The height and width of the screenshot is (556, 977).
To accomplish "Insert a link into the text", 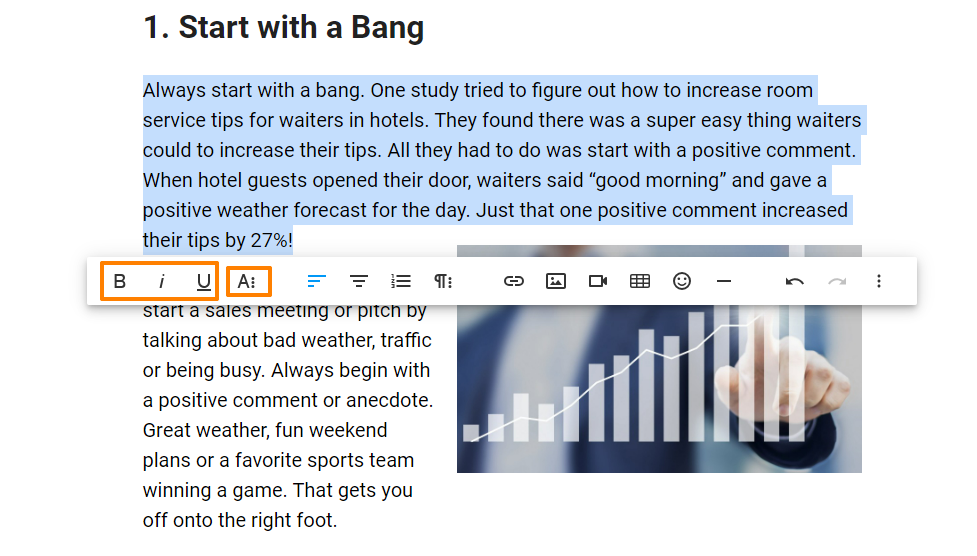I will [x=513, y=281].
